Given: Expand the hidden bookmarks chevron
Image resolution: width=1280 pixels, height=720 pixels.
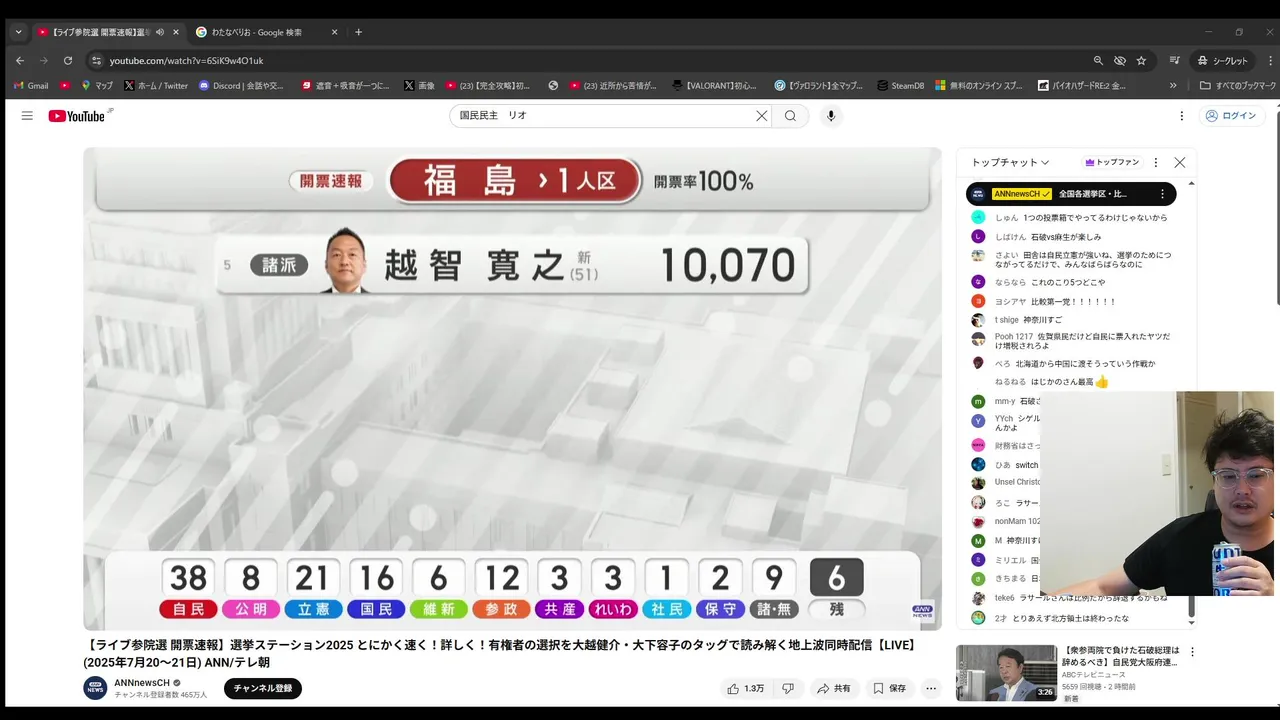Looking at the screenshot, I should [x=1173, y=85].
